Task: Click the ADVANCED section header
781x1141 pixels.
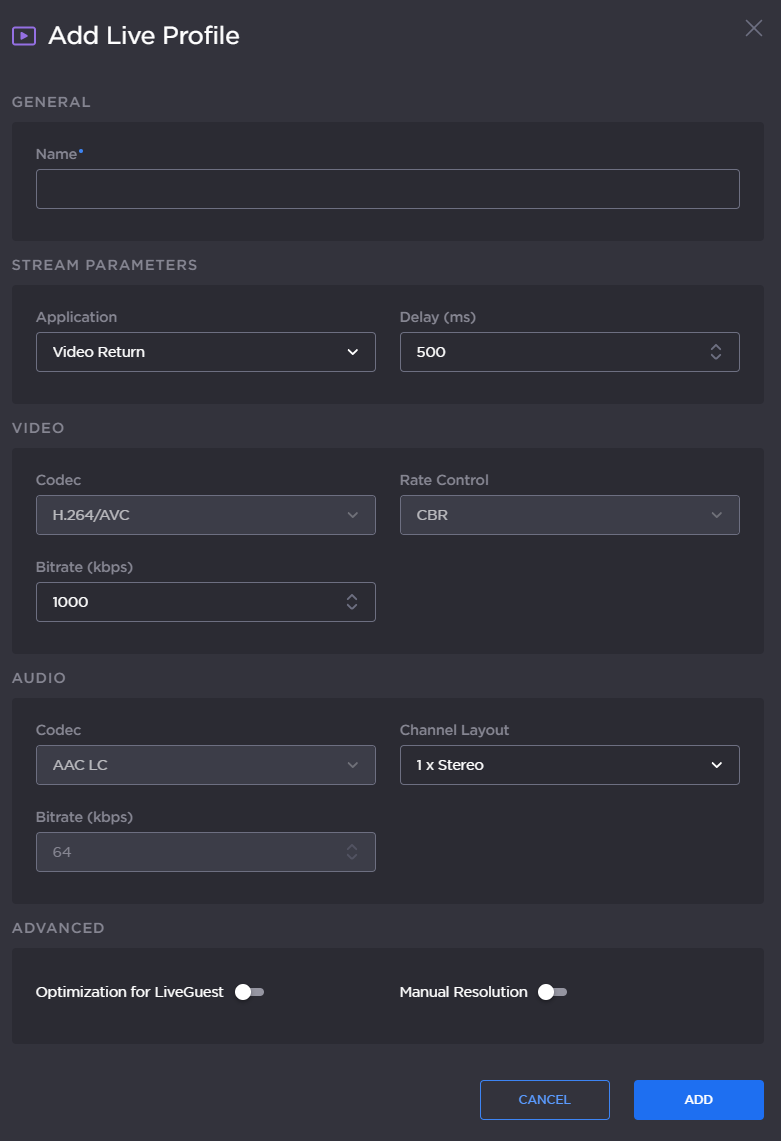Action: (58, 928)
